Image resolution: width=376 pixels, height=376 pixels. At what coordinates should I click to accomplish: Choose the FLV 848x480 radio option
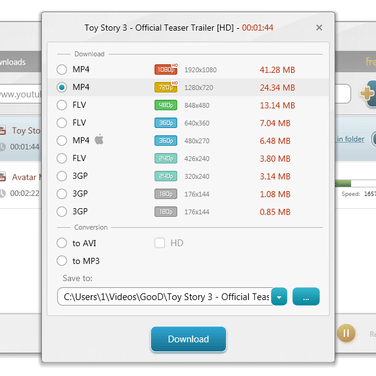[x=62, y=105]
